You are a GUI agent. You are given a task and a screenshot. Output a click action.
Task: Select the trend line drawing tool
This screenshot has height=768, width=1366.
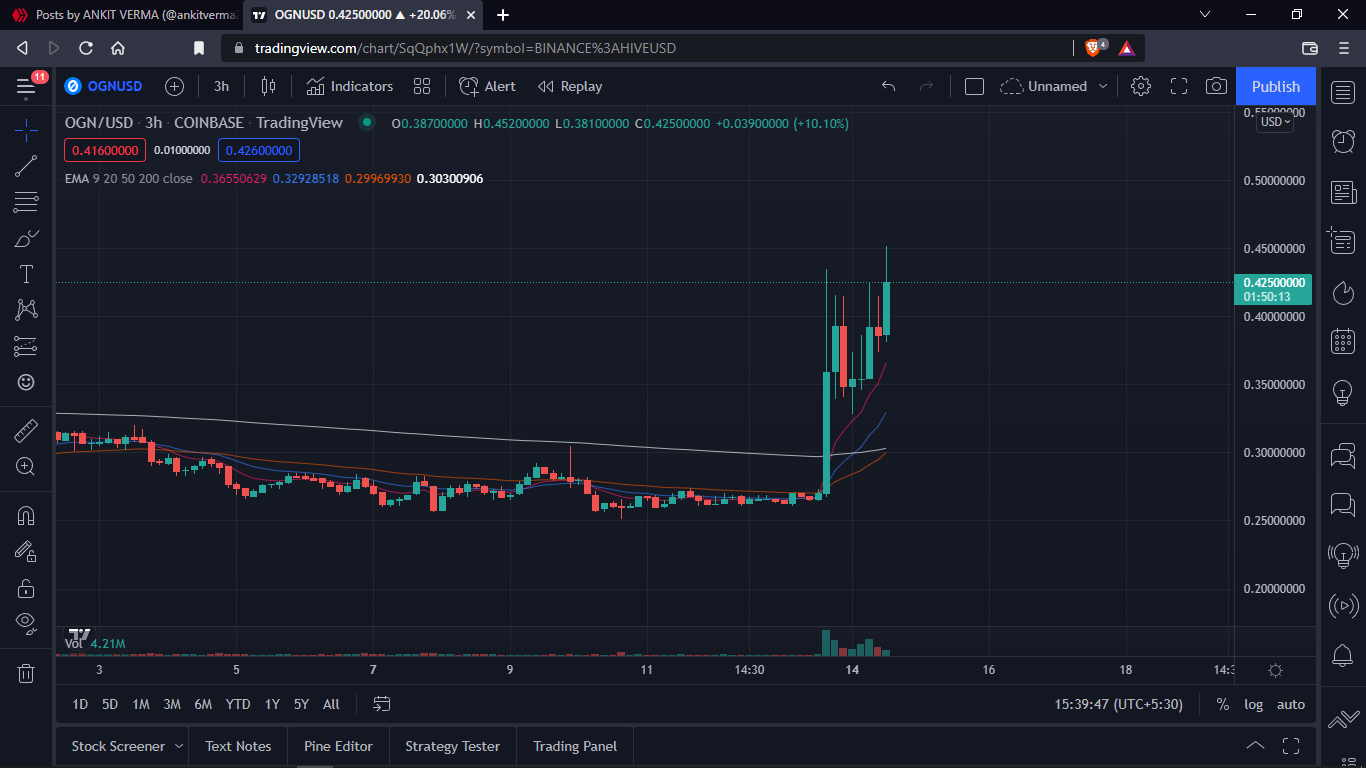[x=26, y=166]
